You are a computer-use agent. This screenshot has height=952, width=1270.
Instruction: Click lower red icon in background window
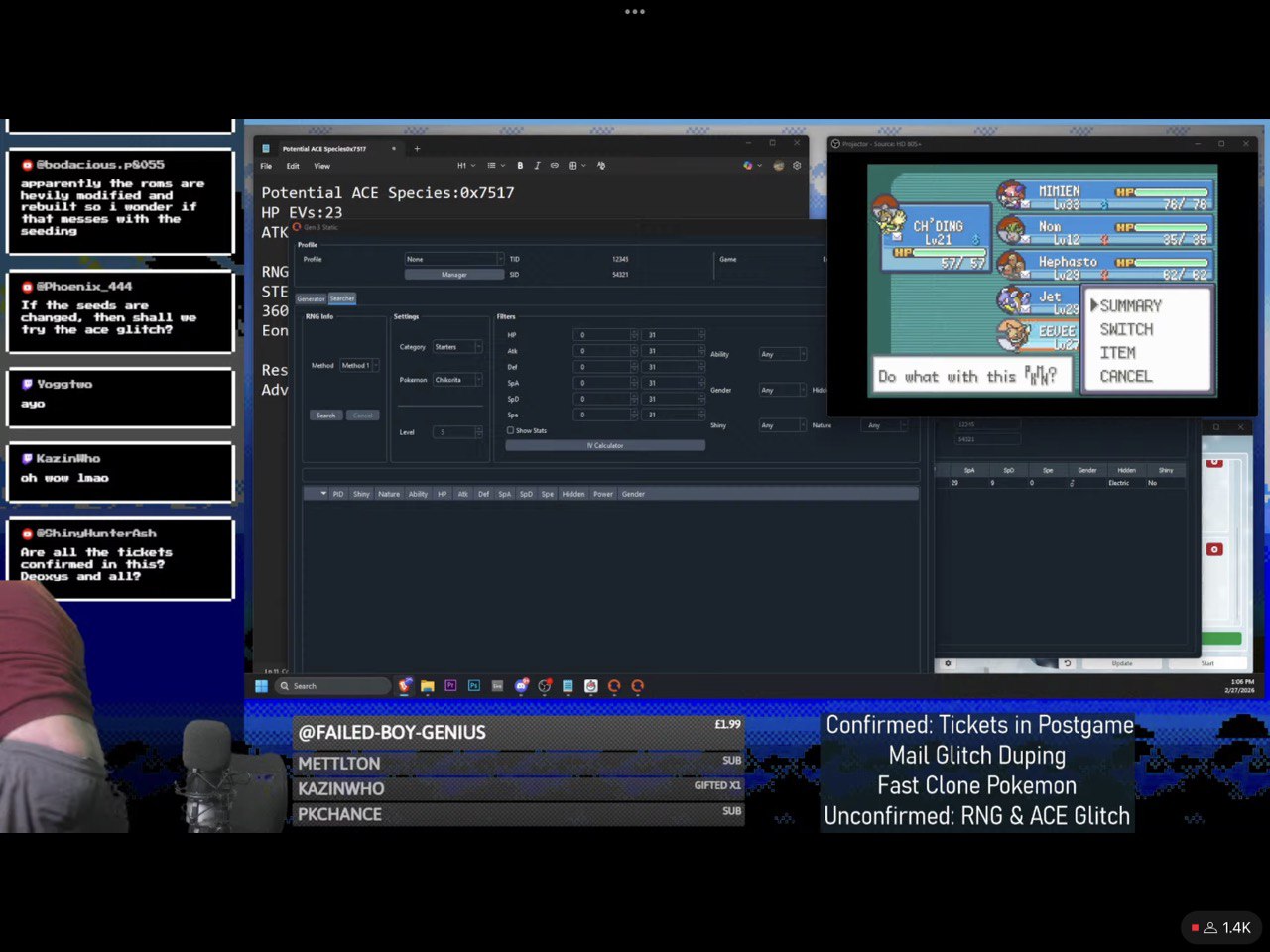pyautogui.click(x=1214, y=549)
